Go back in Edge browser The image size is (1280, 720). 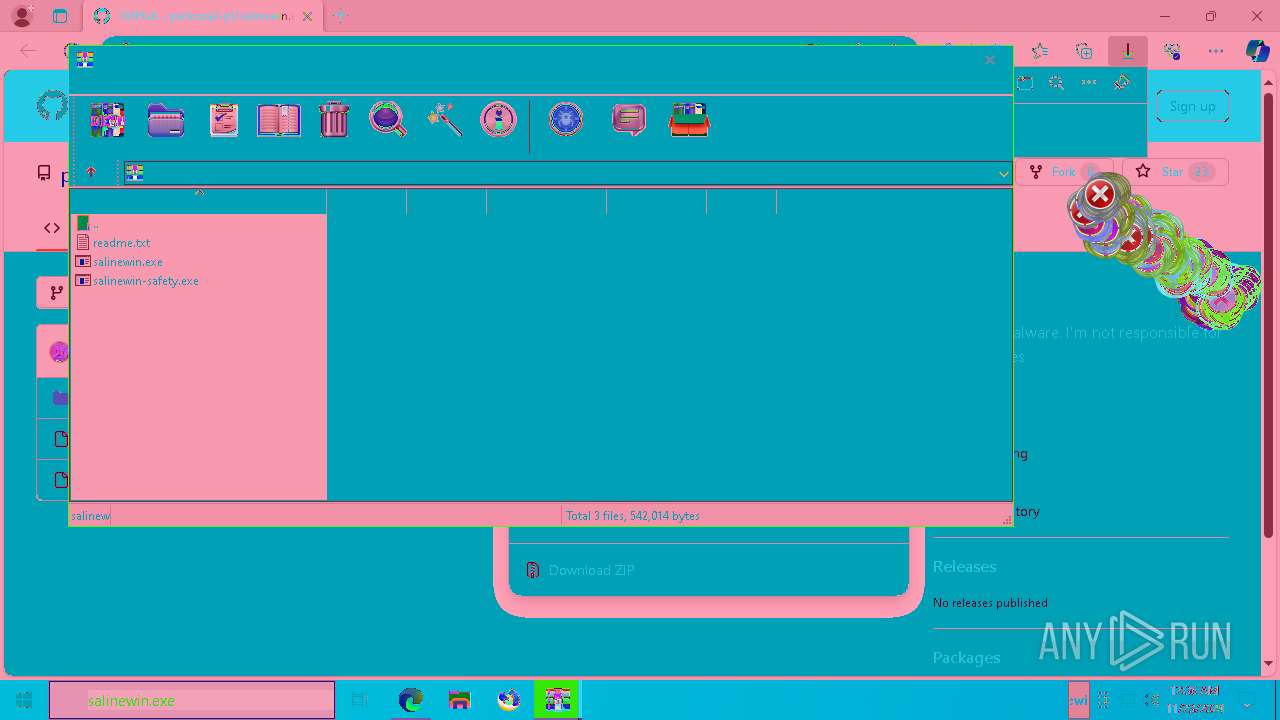pos(28,51)
